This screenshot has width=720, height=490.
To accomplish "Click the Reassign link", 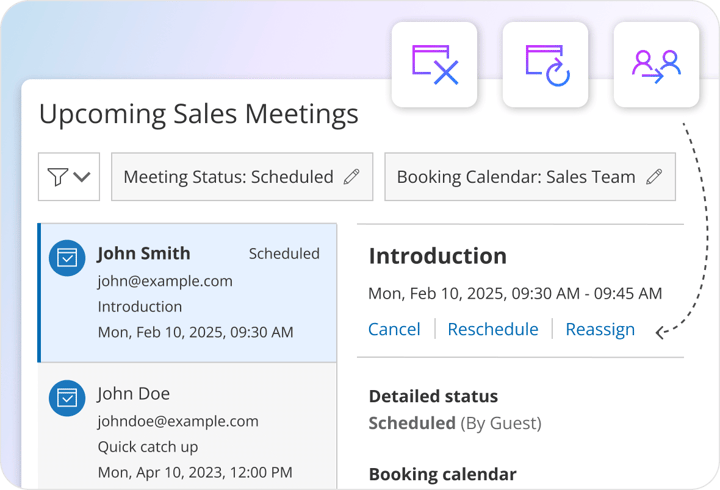I will point(600,329).
